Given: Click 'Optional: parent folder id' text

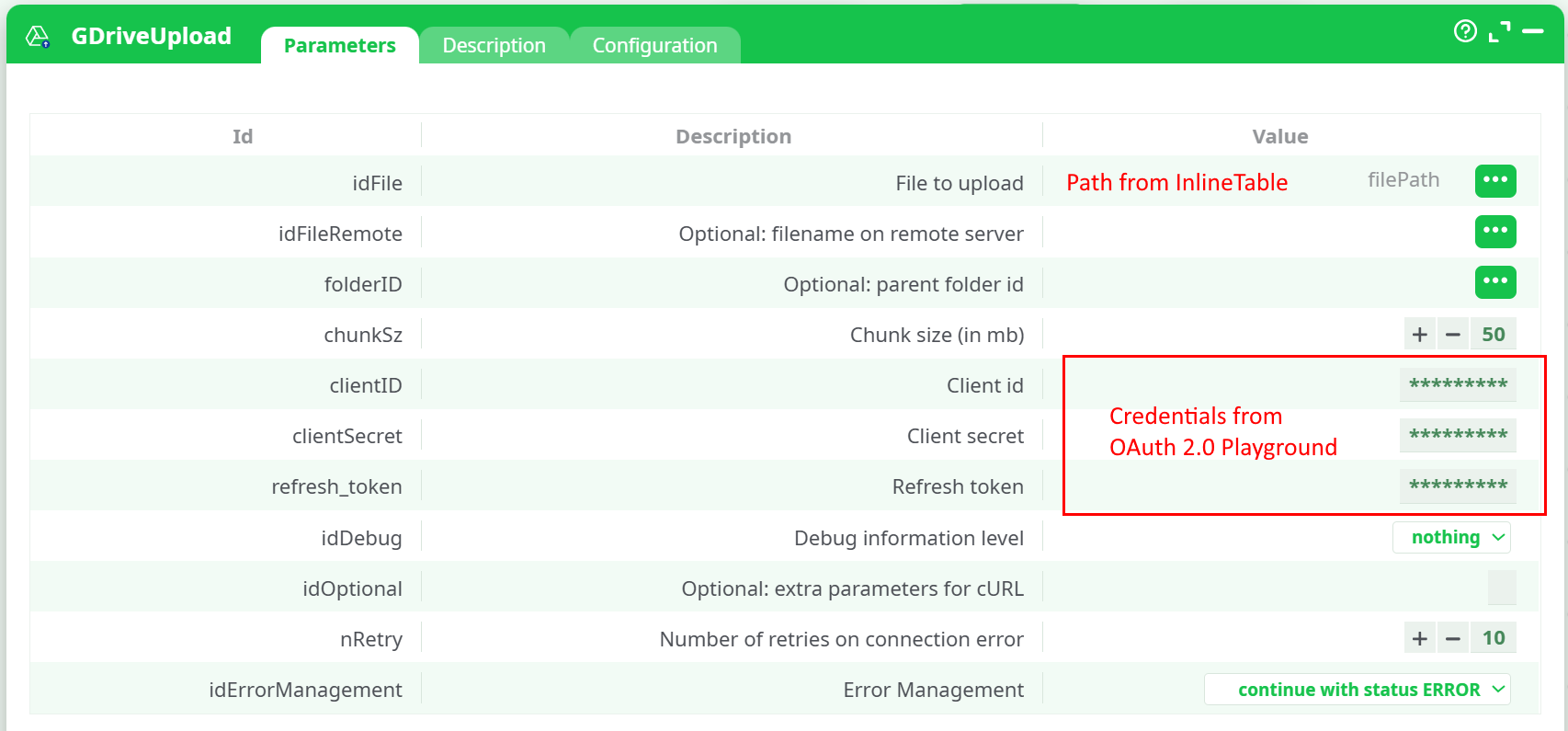Looking at the screenshot, I should pos(903,284).
